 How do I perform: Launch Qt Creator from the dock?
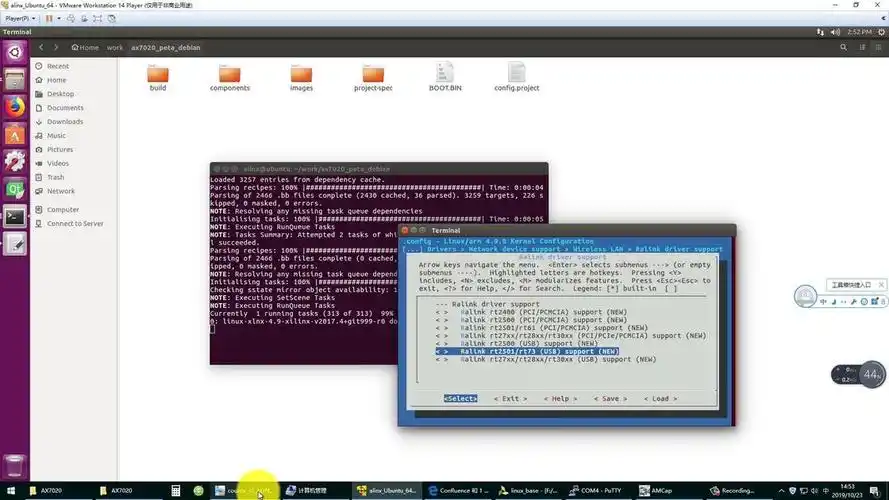15,189
